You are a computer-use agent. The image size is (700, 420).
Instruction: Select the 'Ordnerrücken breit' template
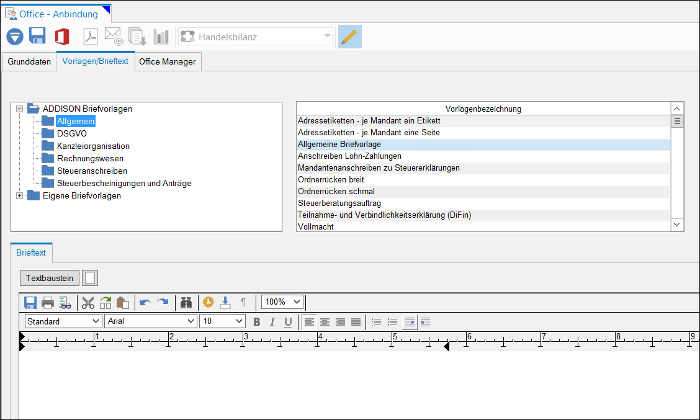point(483,179)
